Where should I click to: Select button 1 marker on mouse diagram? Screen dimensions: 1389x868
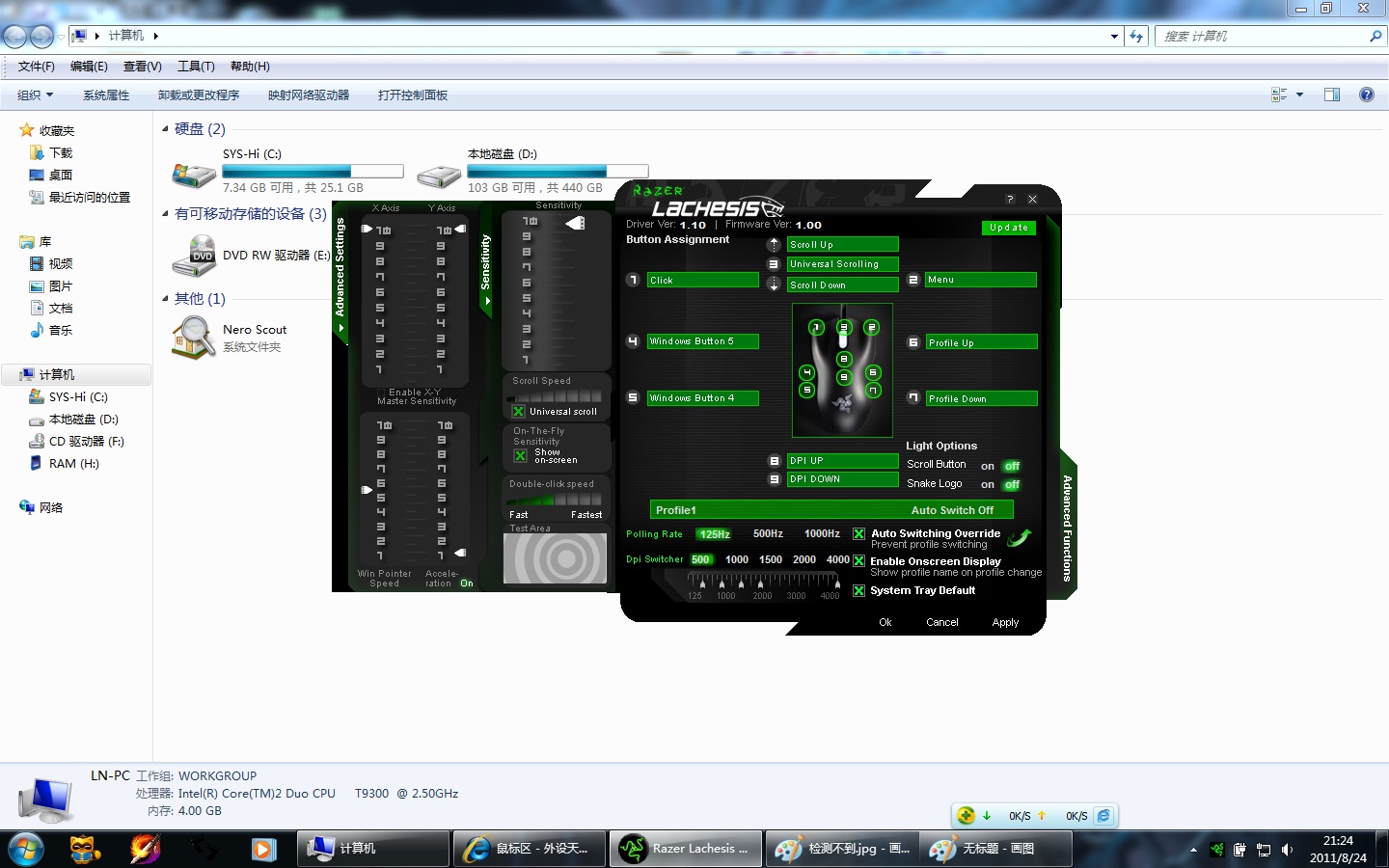click(x=816, y=328)
